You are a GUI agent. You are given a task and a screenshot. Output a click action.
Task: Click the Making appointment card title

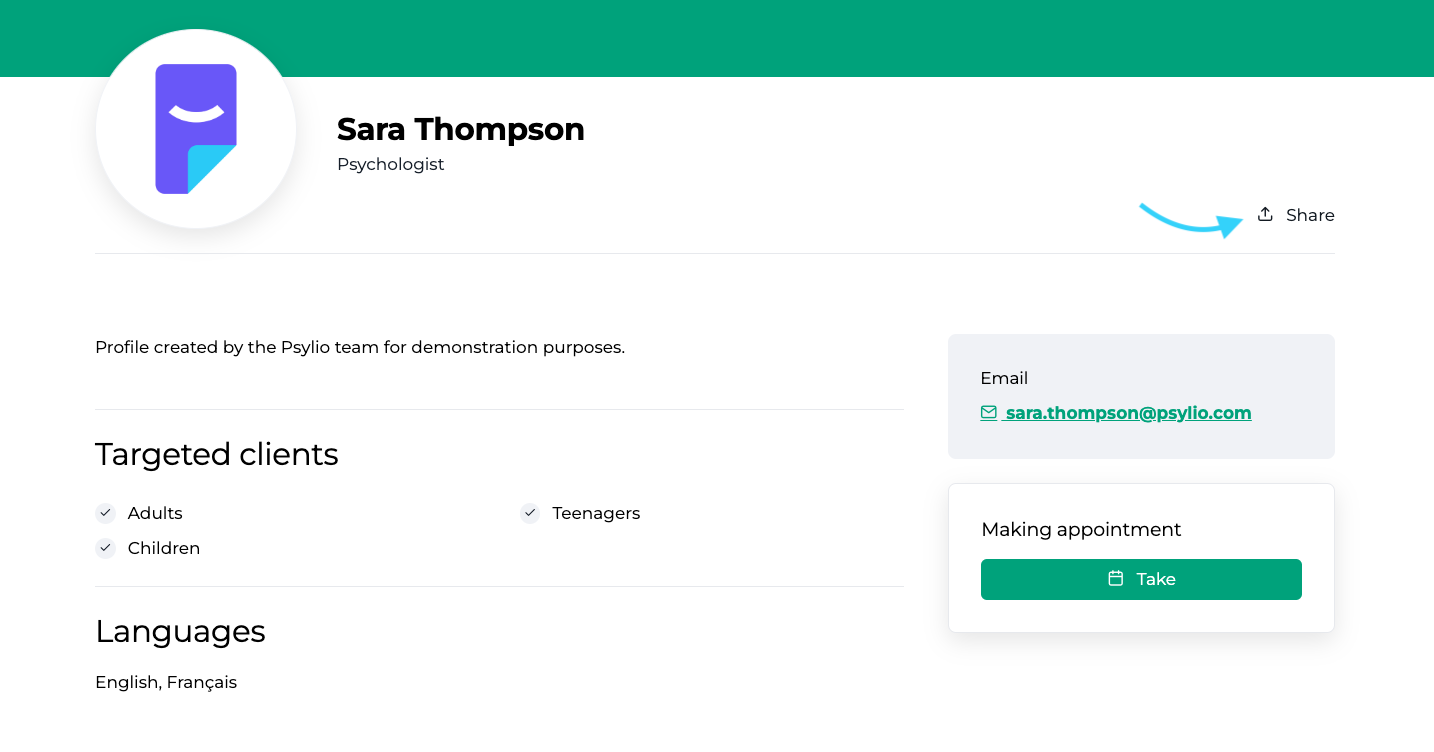[x=1081, y=529]
